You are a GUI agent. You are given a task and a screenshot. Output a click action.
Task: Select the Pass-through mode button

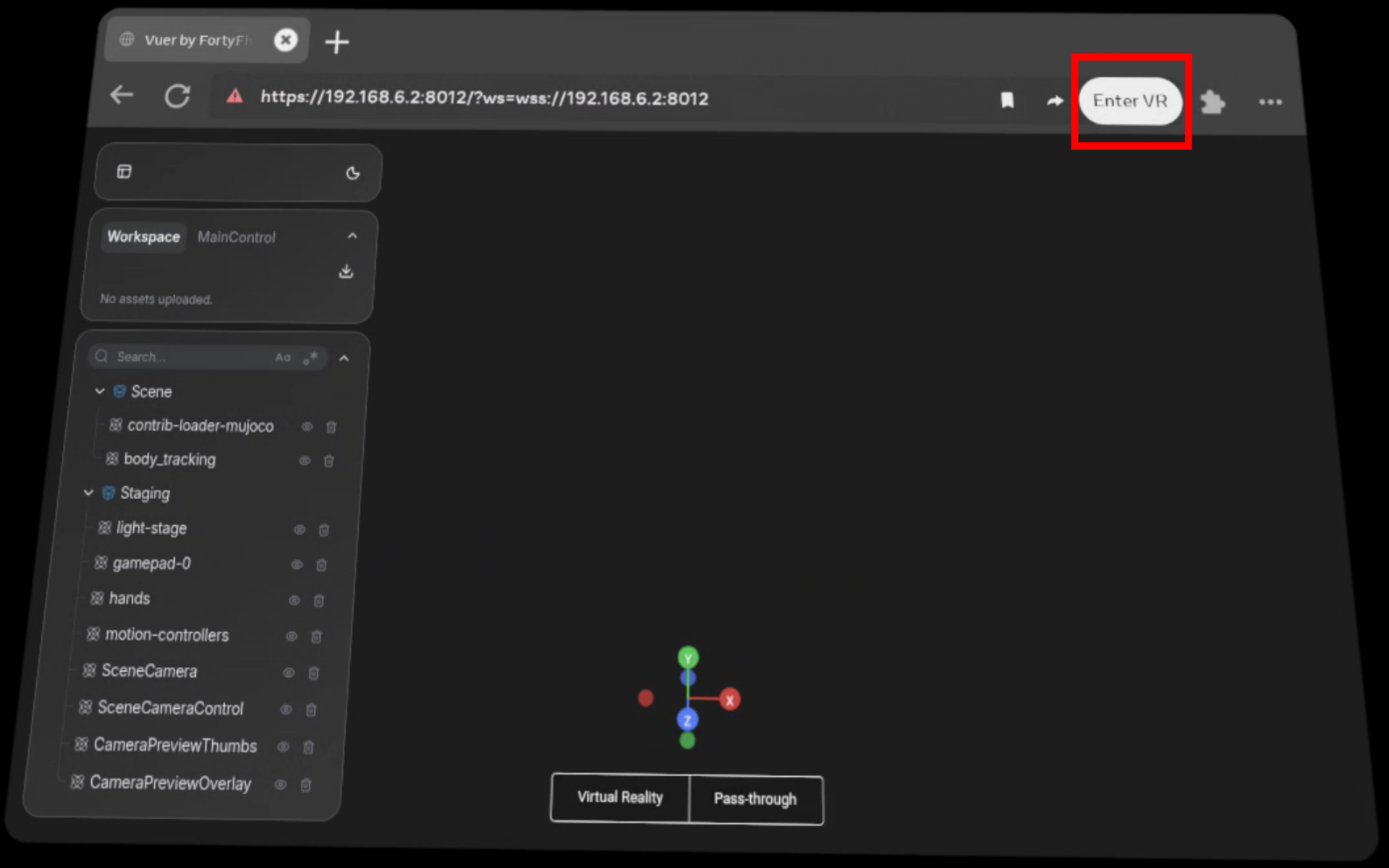click(x=755, y=799)
